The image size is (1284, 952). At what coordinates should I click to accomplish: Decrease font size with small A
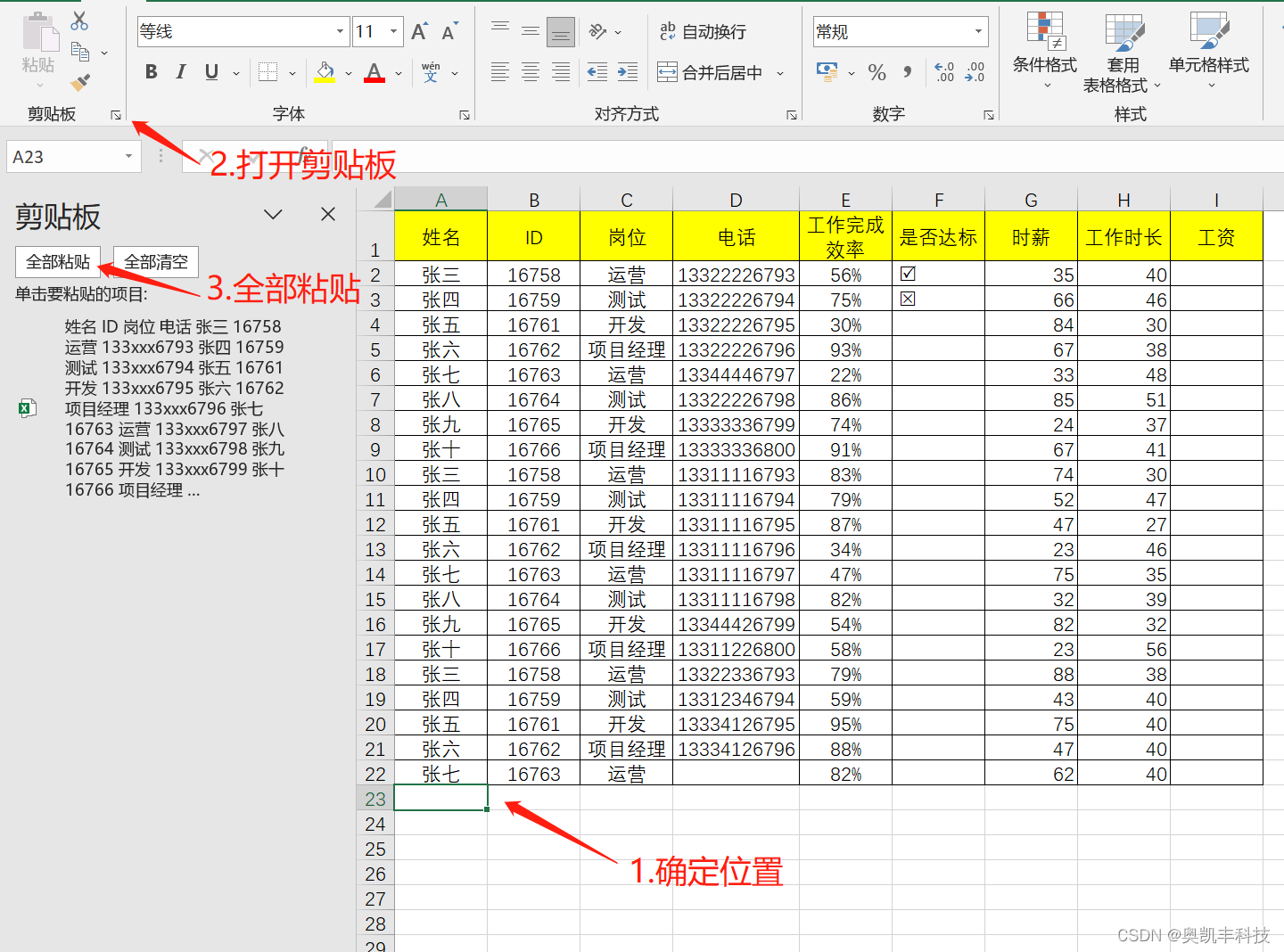click(x=449, y=32)
